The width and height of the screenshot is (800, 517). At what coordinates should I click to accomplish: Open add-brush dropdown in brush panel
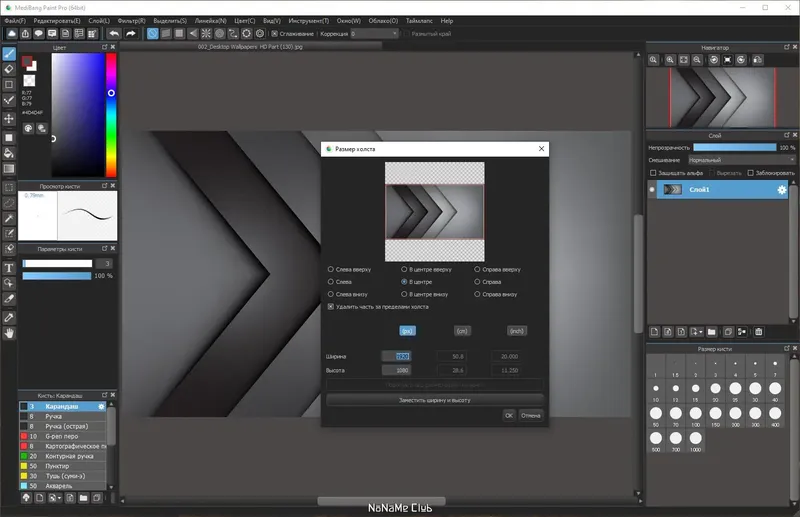click(x=59, y=498)
